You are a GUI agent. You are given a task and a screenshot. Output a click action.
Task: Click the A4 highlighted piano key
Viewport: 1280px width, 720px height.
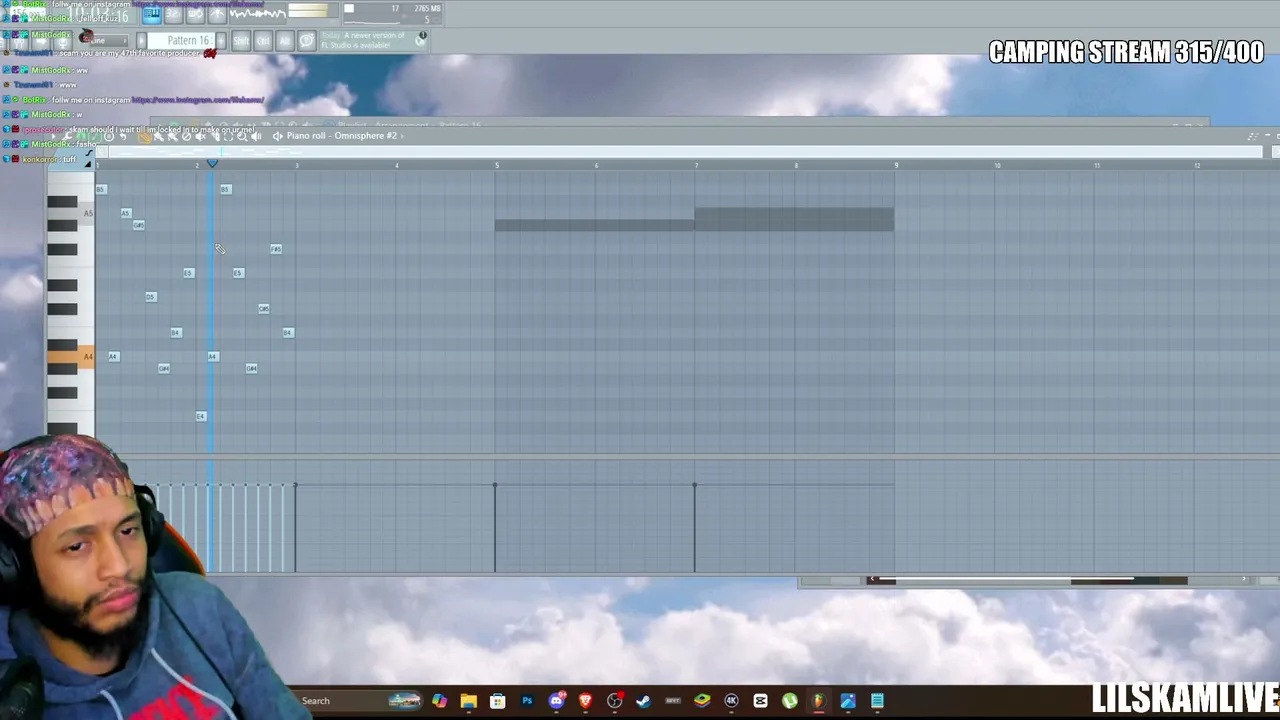[71, 357]
